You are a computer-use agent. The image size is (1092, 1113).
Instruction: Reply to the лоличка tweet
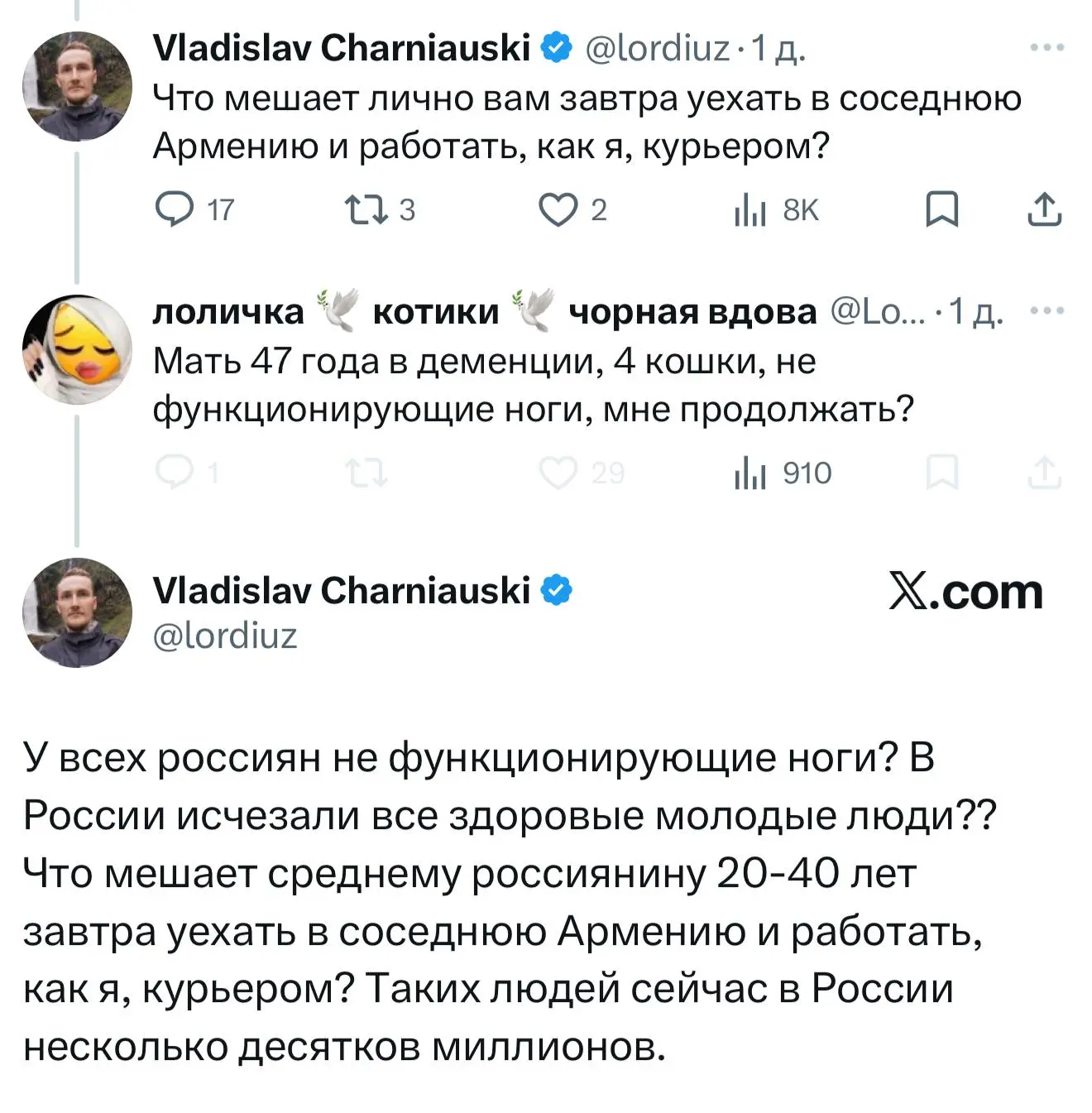[175, 473]
